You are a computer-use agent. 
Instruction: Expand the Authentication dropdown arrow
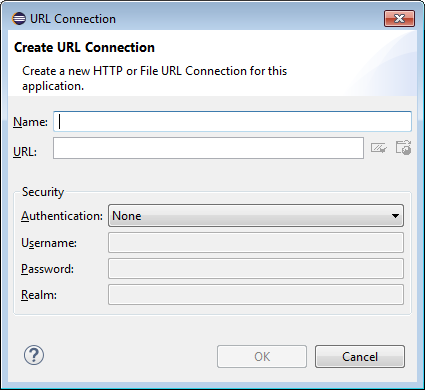click(x=395, y=216)
